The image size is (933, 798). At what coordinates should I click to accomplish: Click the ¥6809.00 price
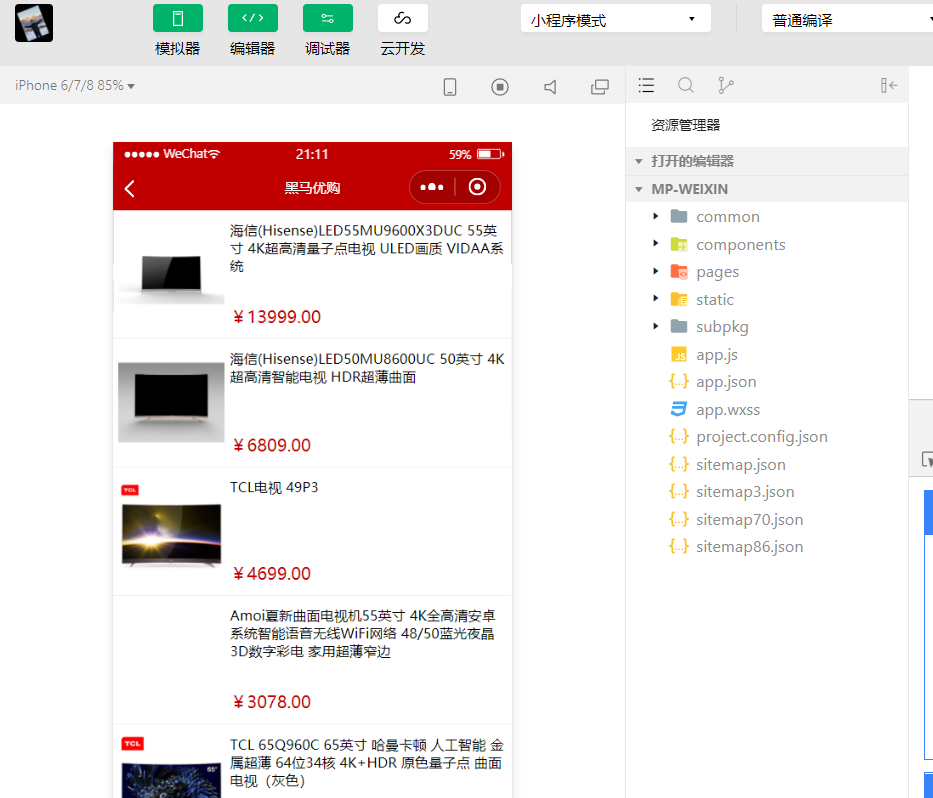pyautogui.click(x=272, y=445)
